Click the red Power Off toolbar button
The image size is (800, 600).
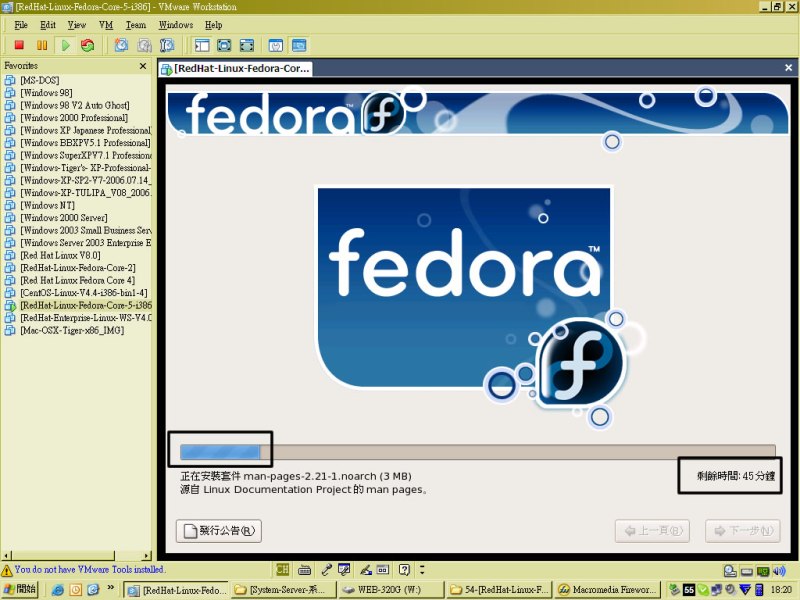(x=19, y=45)
